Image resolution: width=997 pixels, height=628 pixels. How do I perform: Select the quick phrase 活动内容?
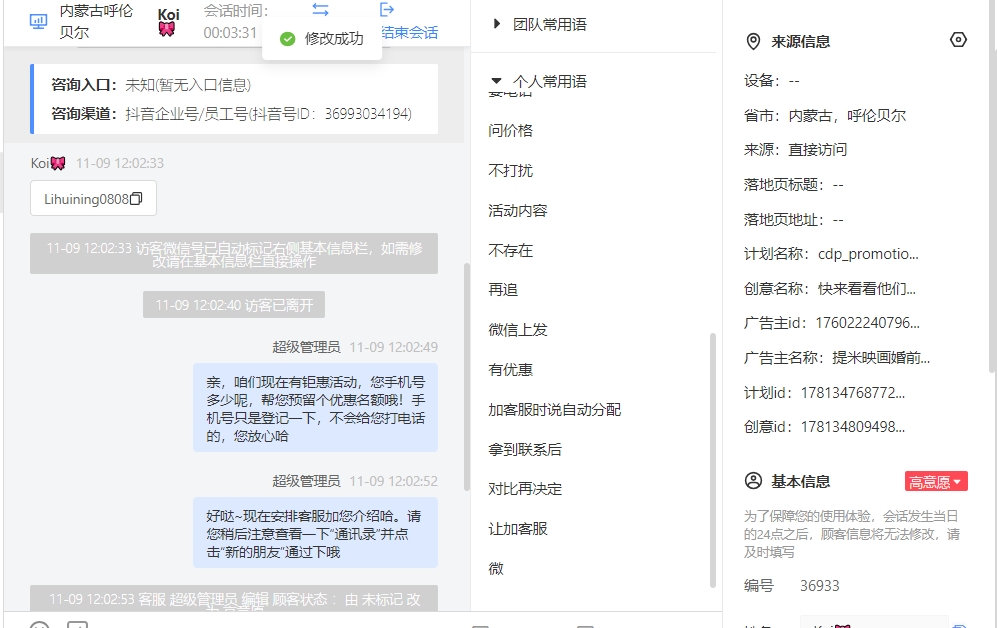click(x=518, y=210)
